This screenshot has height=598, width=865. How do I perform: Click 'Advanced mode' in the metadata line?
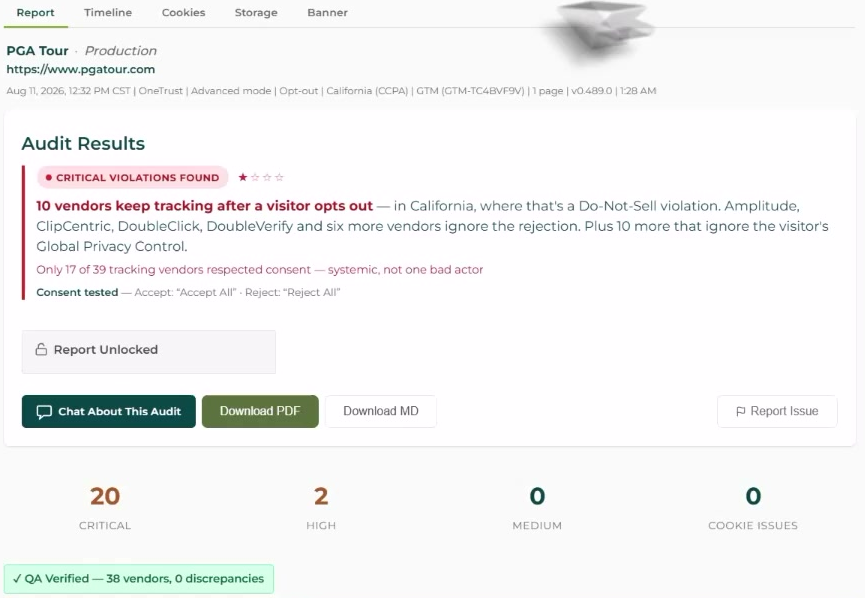(x=231, y=91)
